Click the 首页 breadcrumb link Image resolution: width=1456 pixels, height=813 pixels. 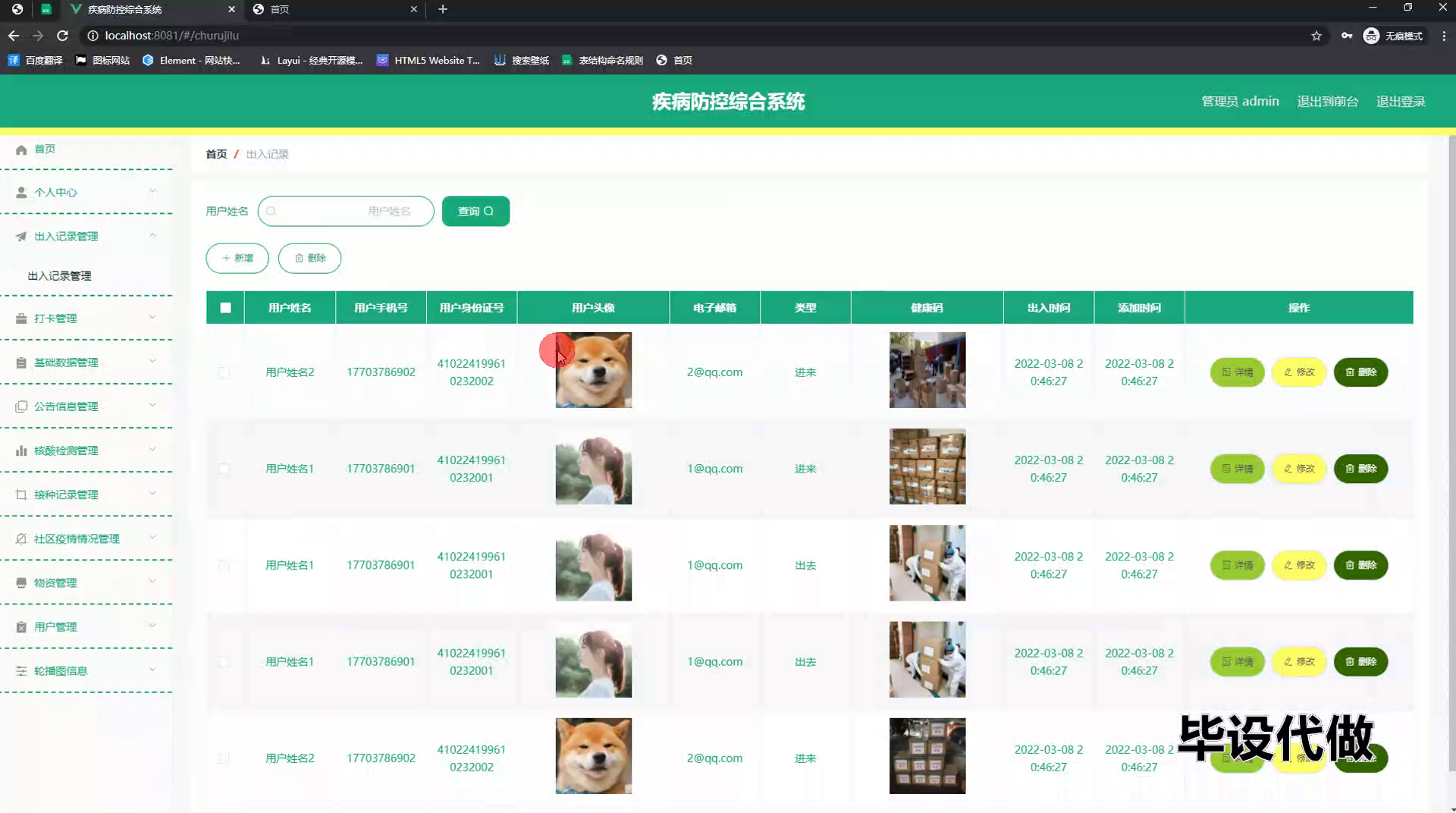point(216,154)
